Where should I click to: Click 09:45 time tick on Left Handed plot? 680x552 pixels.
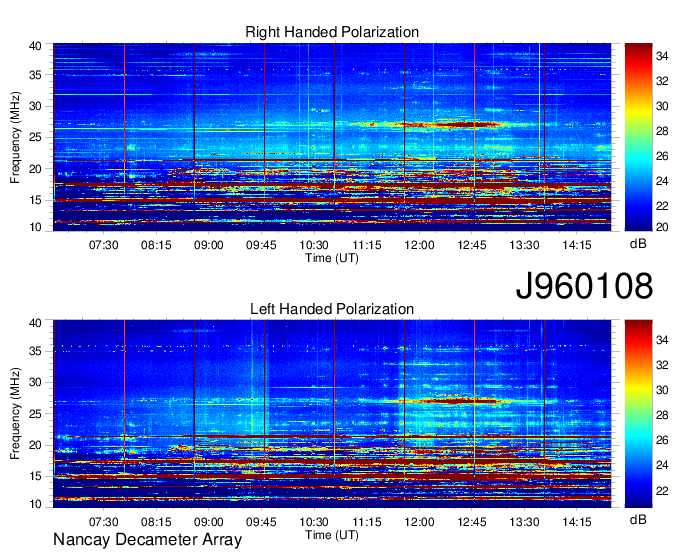[x=261, y=522]
